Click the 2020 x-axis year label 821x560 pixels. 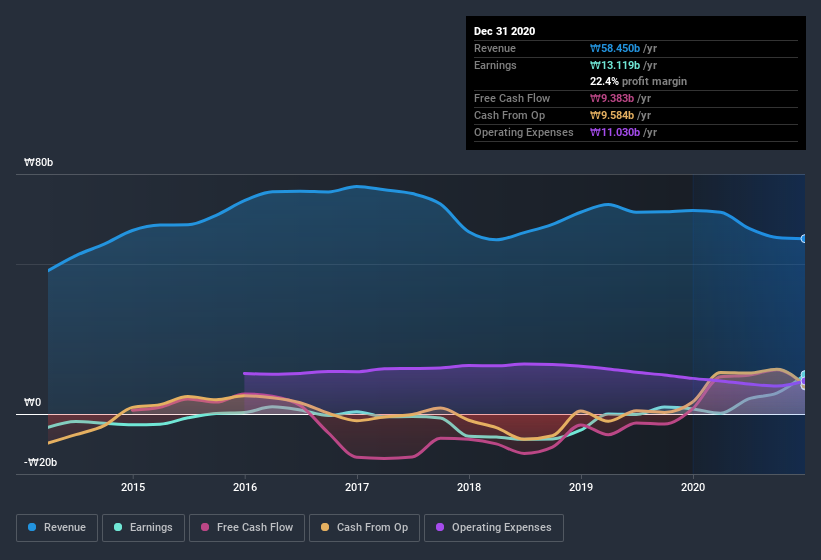(693, 487)
